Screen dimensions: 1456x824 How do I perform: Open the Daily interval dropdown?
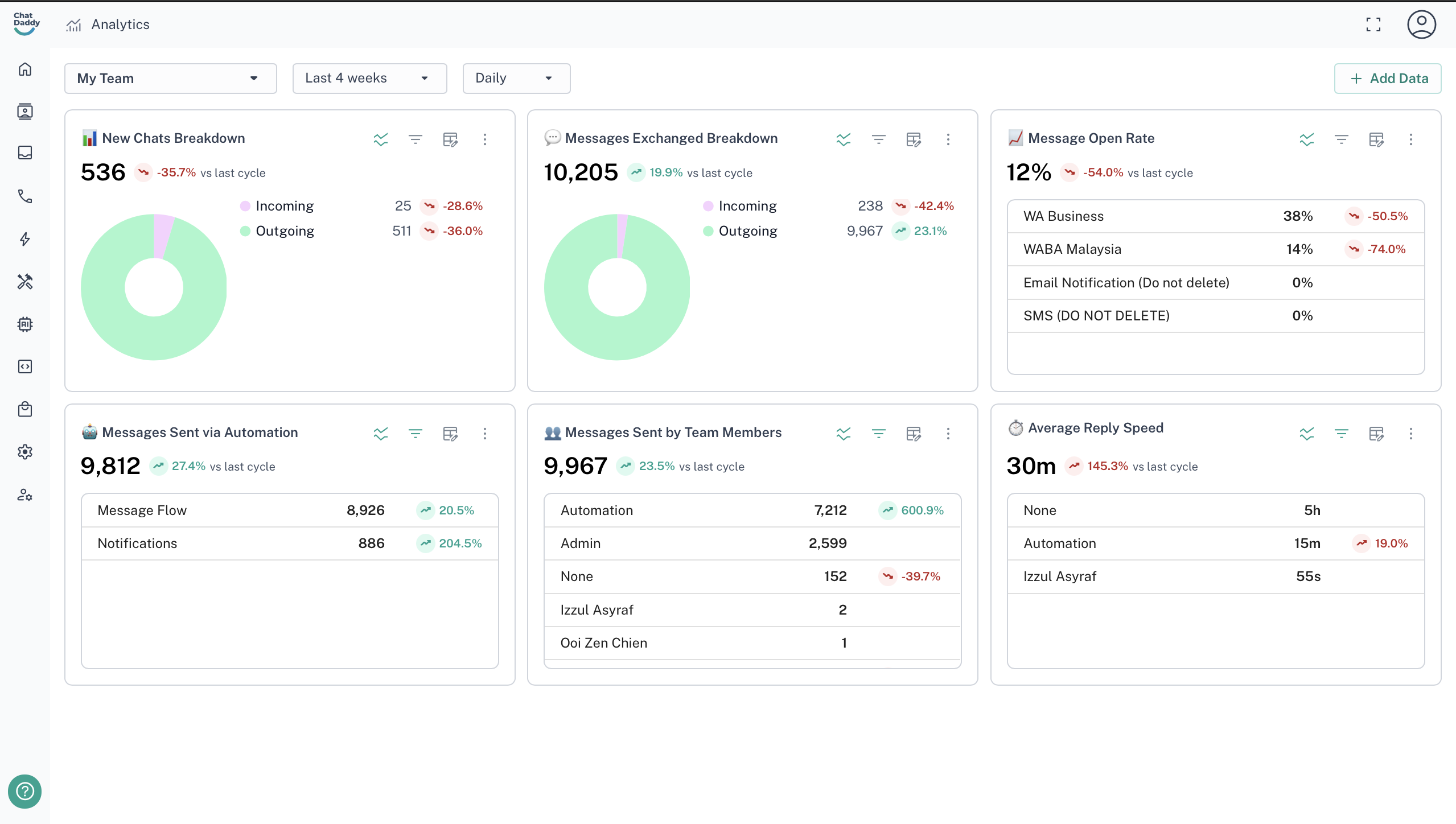[x=516, y=79]
